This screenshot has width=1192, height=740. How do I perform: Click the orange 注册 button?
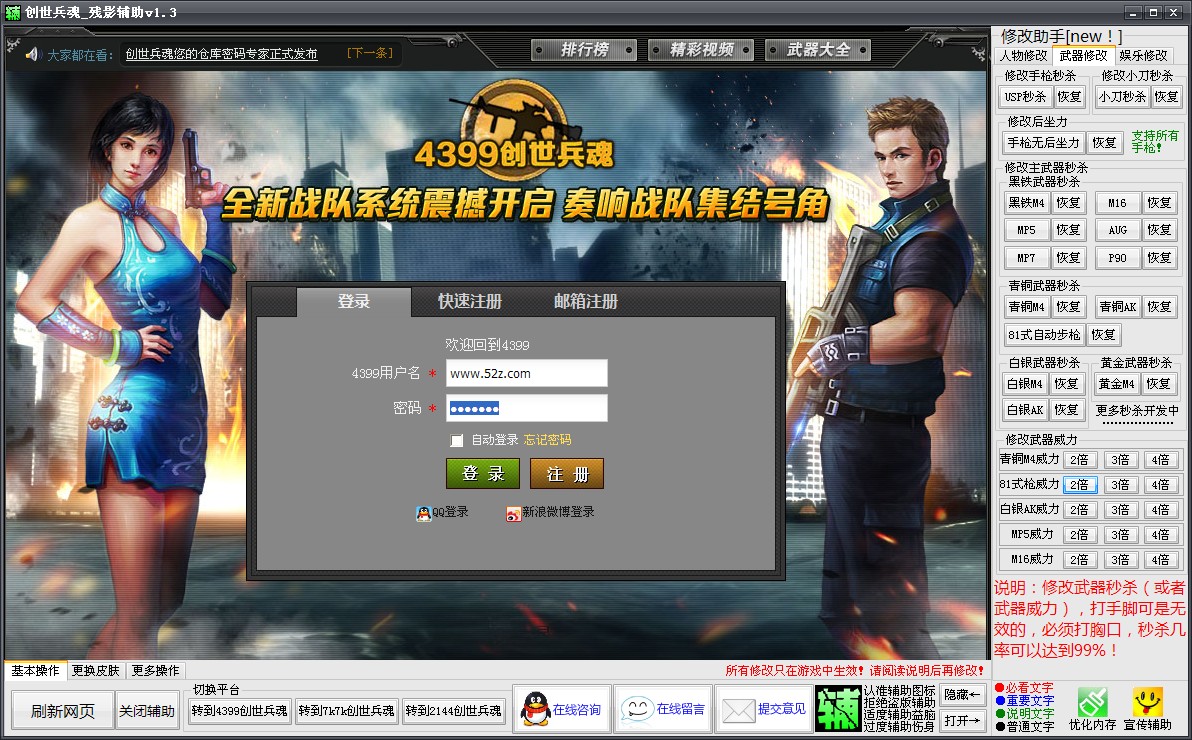click(x=567, y=474)
